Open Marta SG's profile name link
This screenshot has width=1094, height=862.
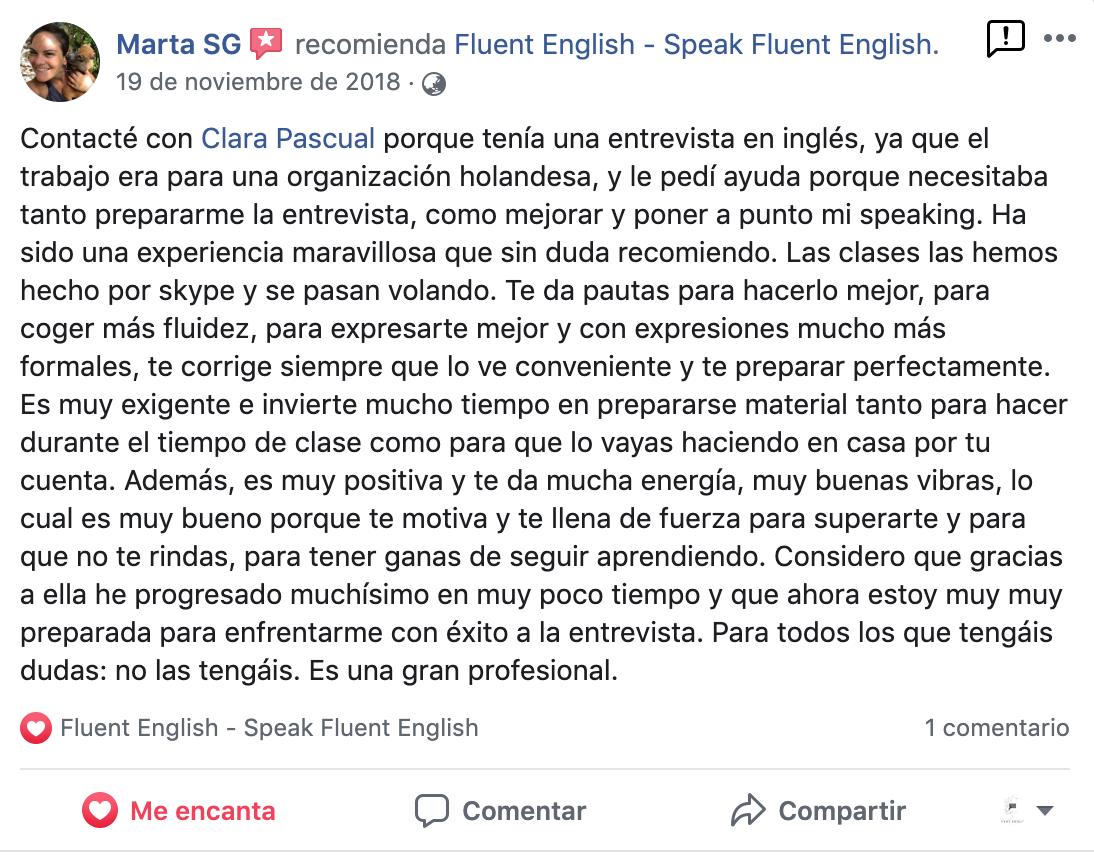(x=179, y=45)
